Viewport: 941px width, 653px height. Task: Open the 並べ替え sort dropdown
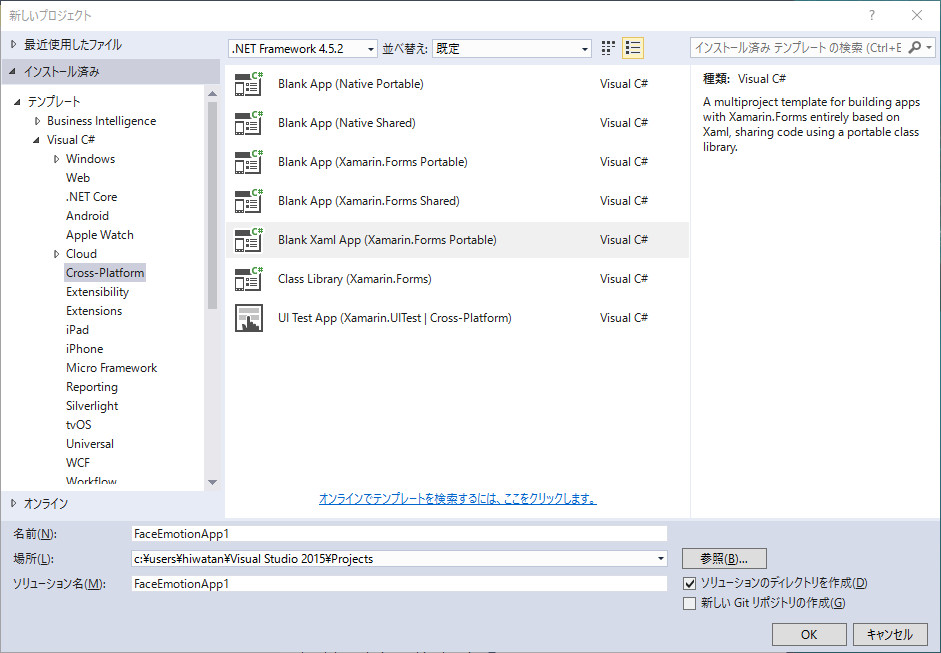coord(511,49)
